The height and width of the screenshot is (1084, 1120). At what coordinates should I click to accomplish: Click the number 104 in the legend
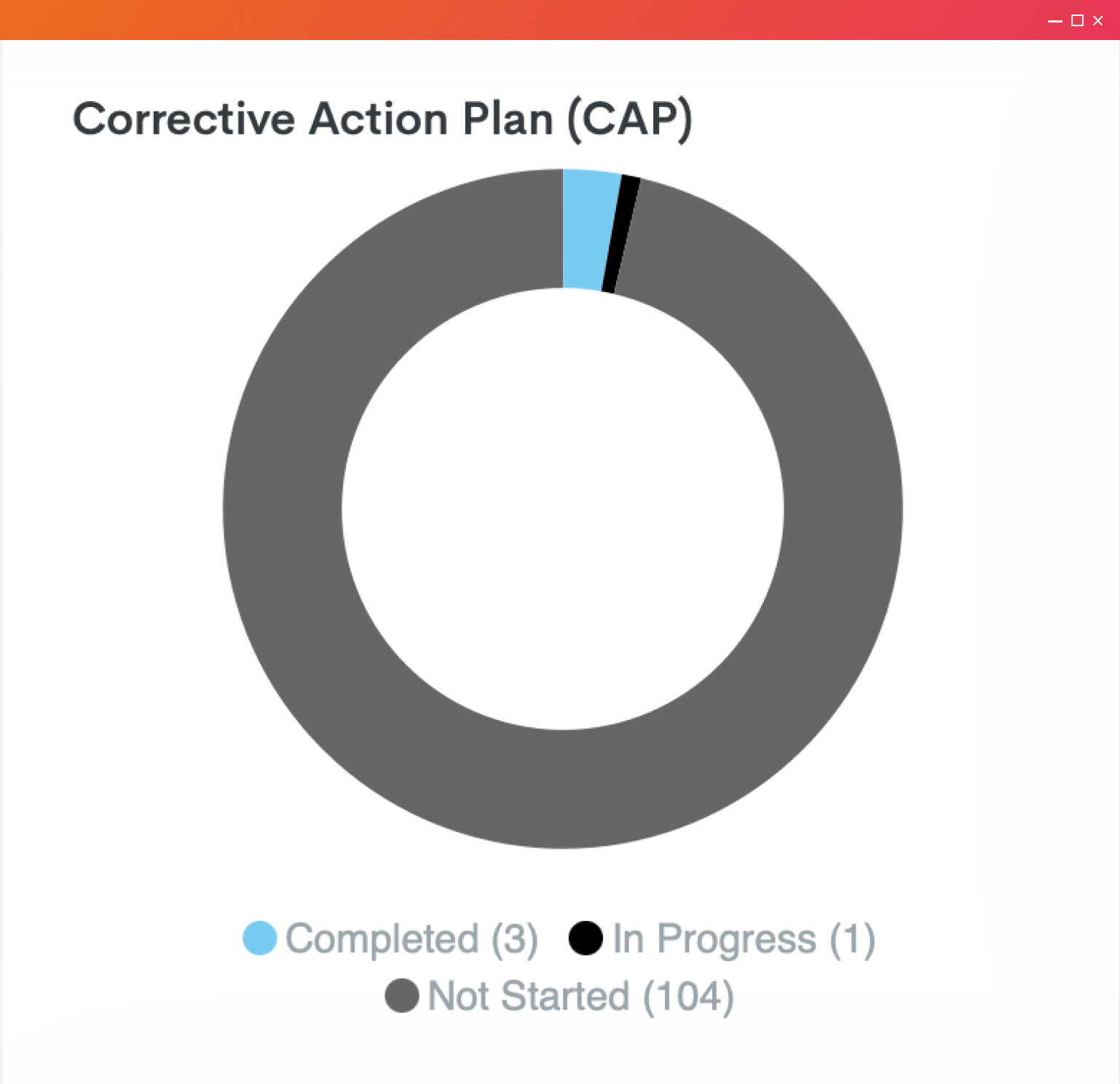688,997
